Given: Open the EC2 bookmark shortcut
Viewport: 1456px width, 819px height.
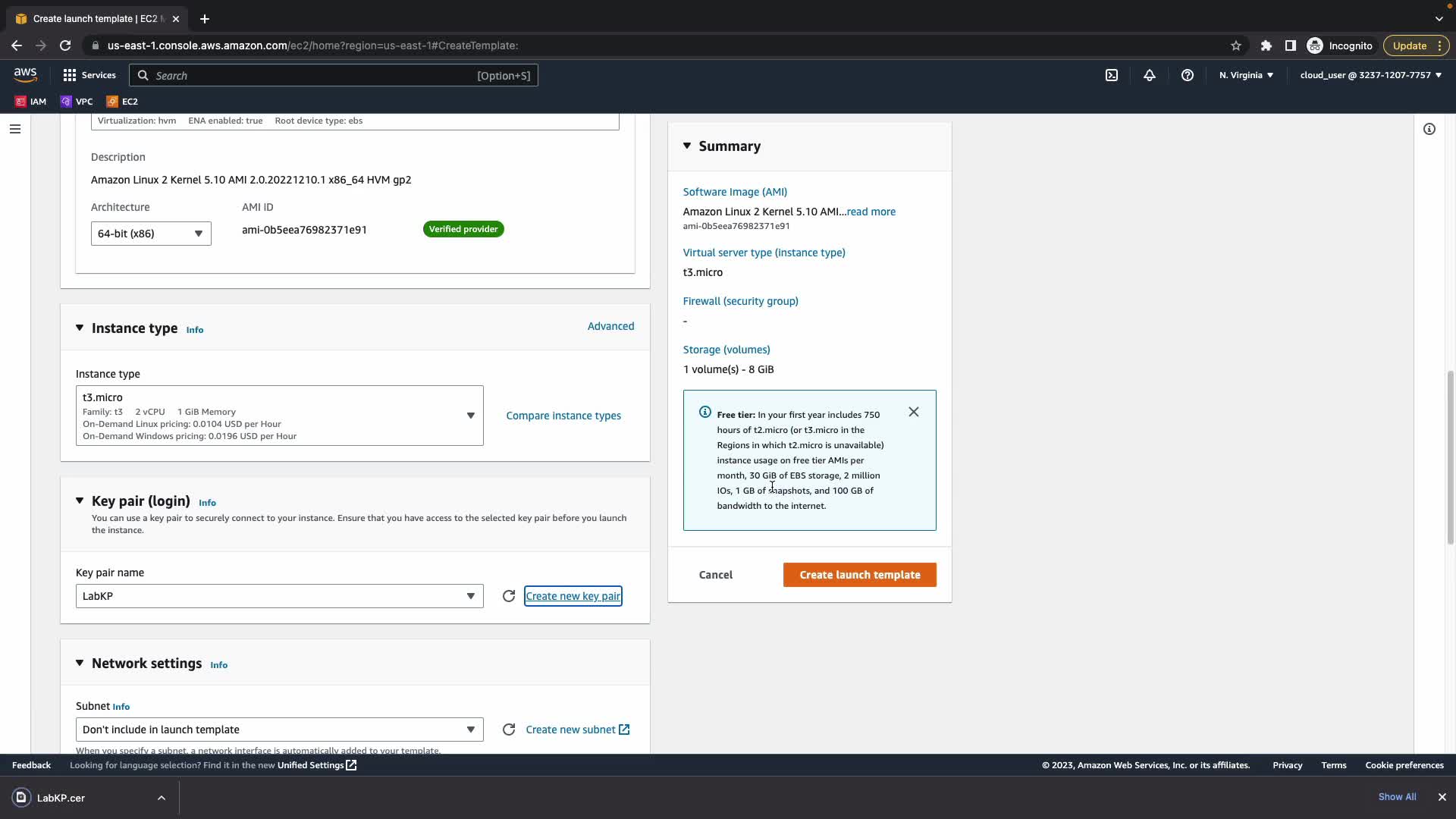Looking at the screenshot, I should click(x=122, y=101).
